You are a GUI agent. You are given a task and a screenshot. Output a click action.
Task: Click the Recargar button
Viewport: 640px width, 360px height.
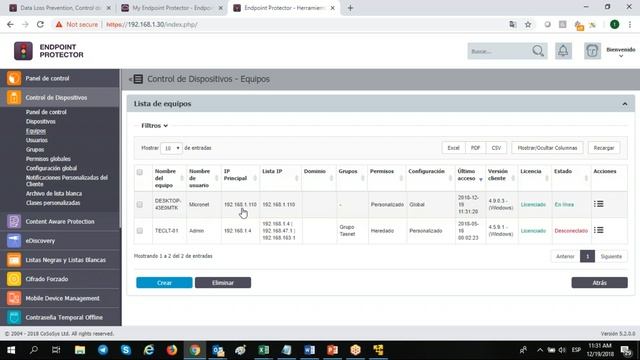(604, 148)
